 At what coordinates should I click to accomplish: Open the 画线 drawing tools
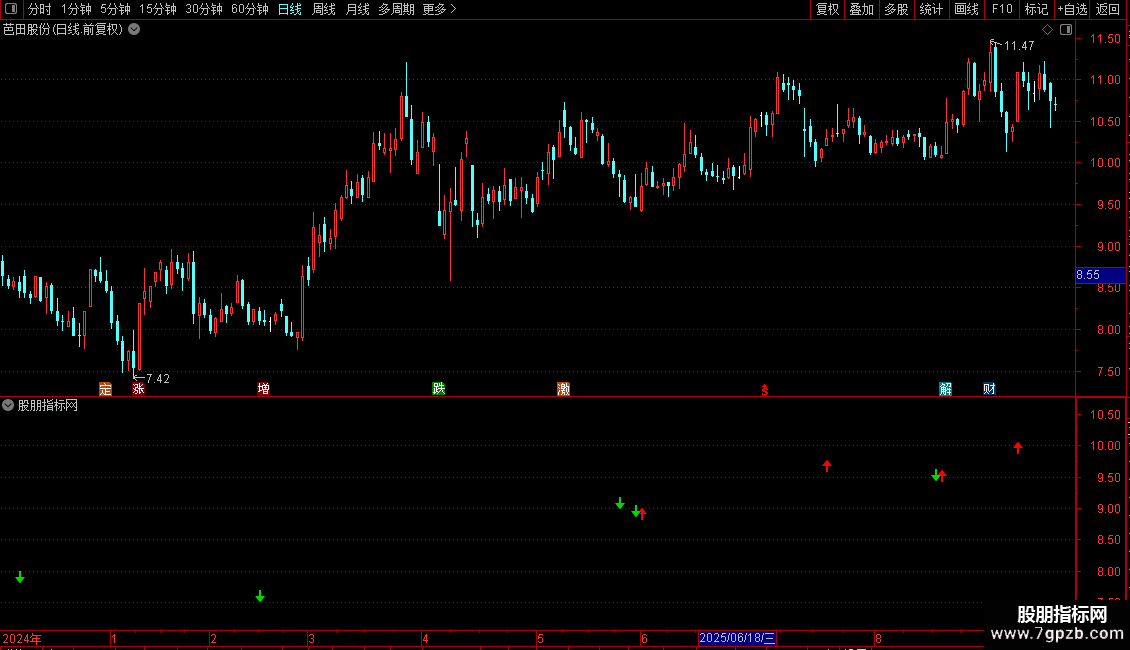[966, 9]
